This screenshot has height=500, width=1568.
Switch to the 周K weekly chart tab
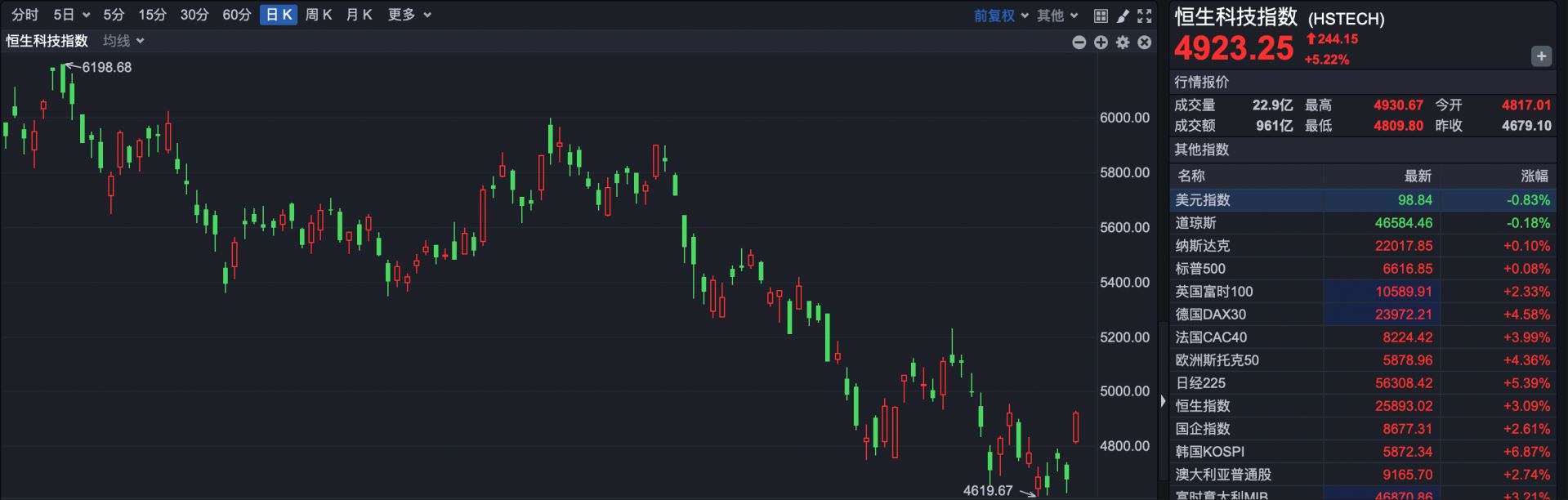point(319,15)
